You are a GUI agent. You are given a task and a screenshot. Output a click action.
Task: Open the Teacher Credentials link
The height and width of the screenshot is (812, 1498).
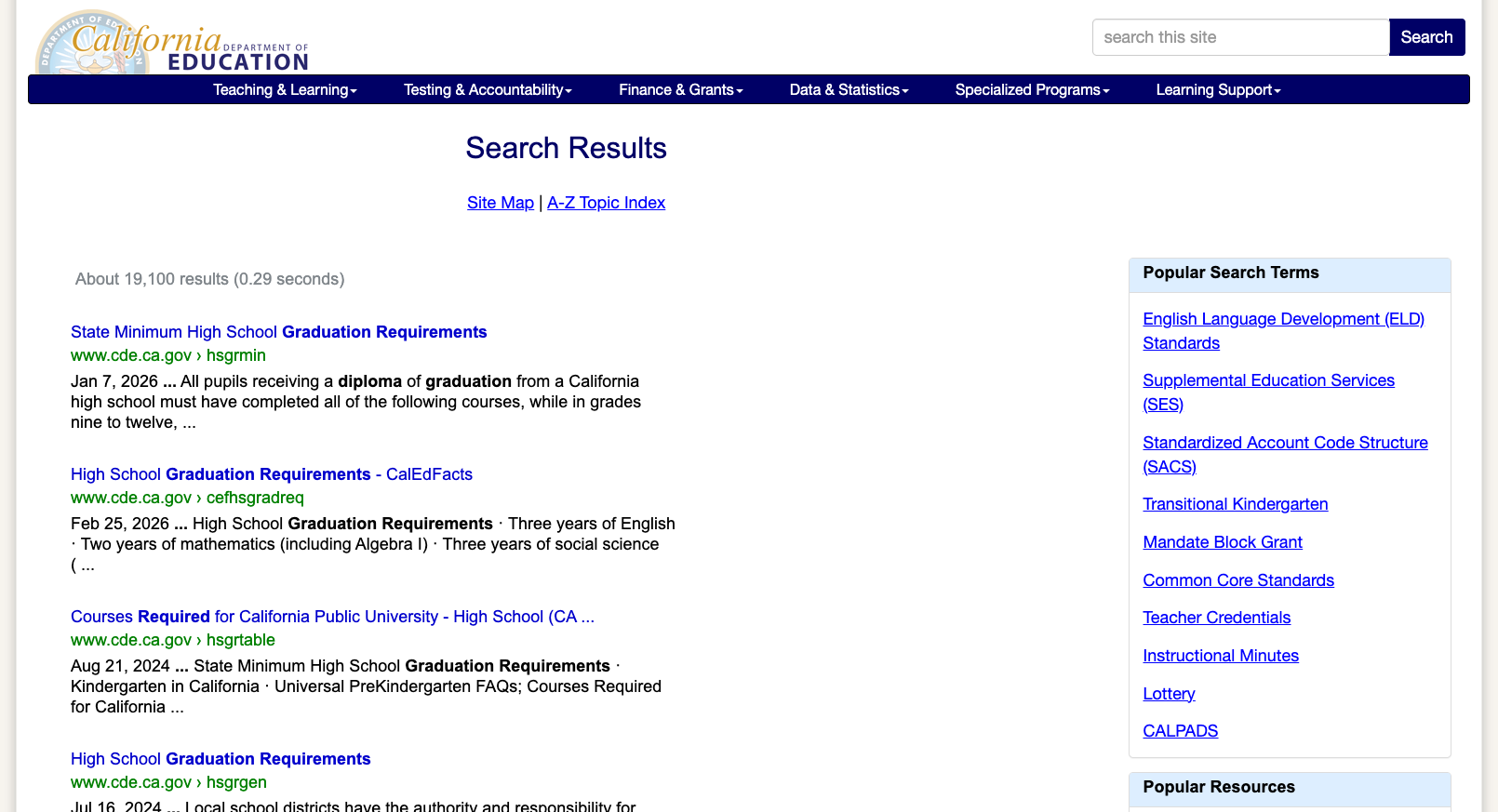click(x=1216, y=618)
